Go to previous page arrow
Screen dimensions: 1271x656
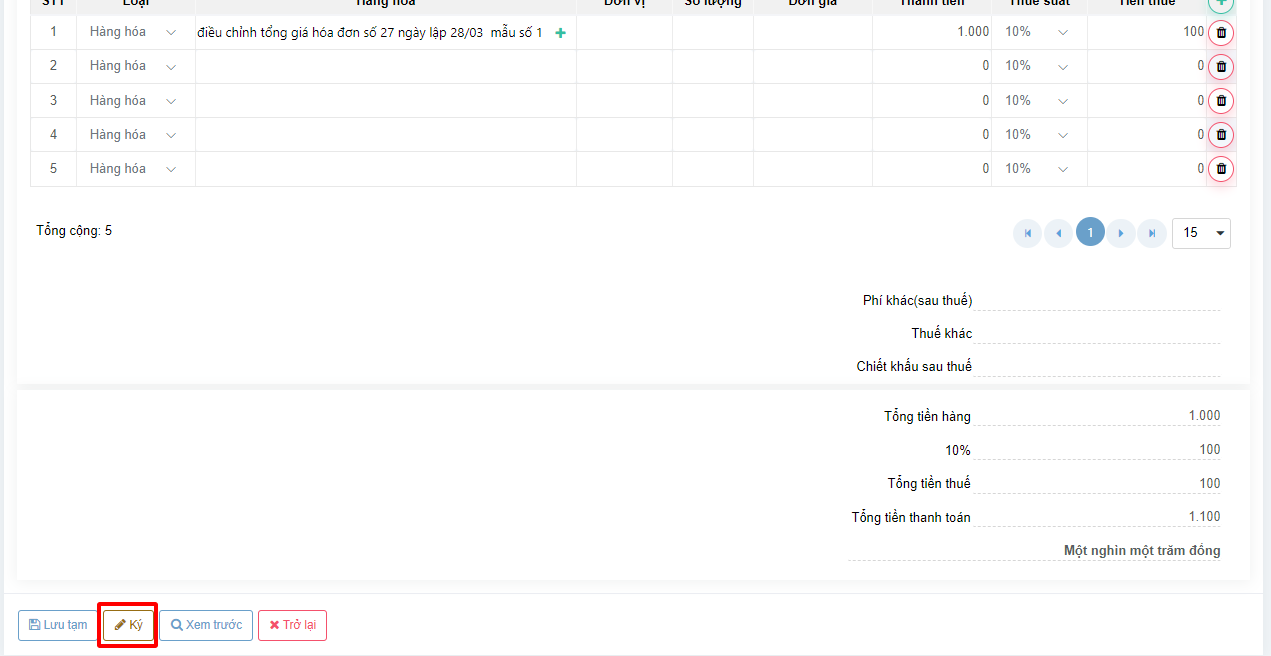[x=1058, y=233]
